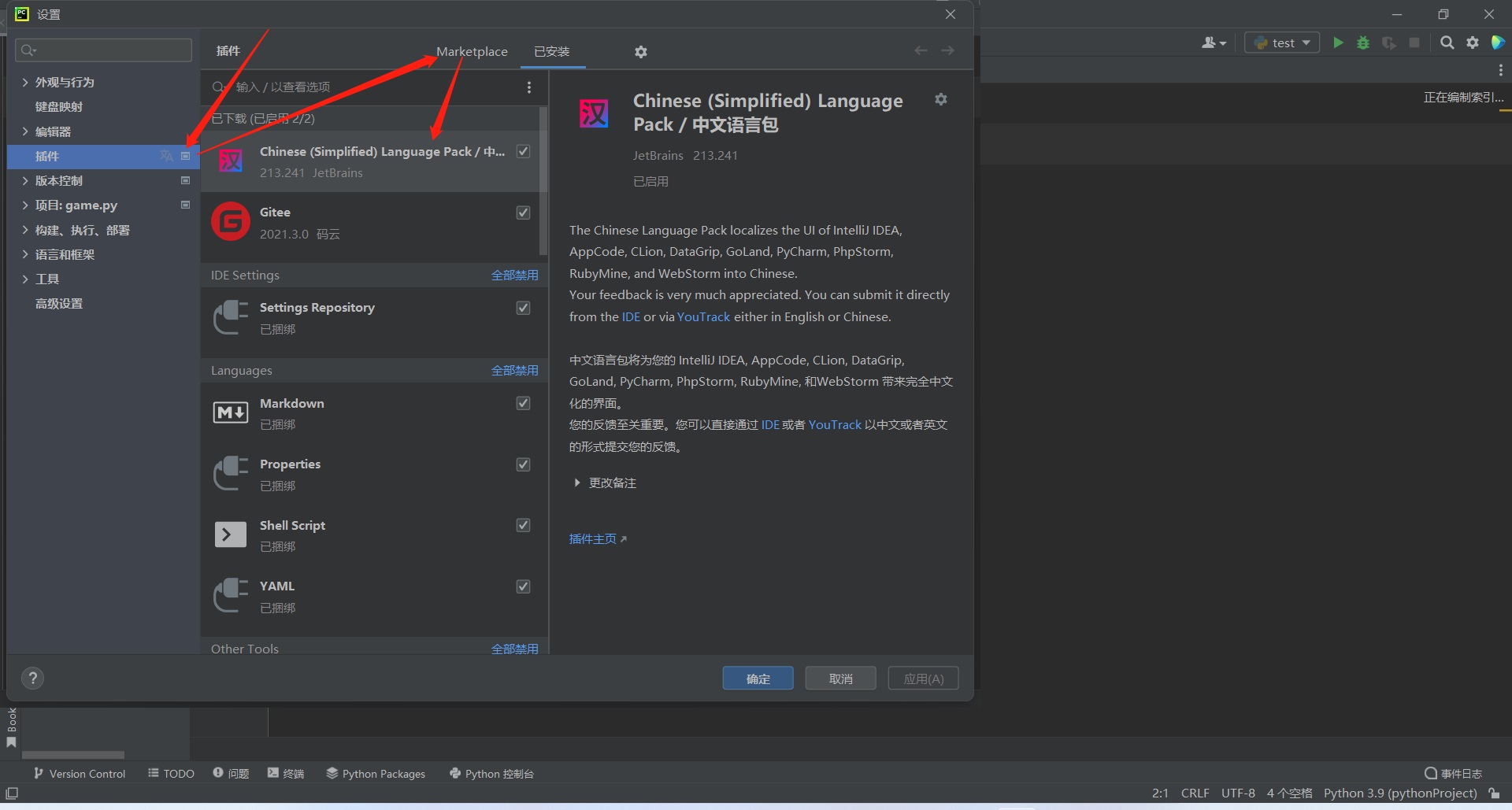This screenshot has height=810, width=1512.
Task: Disable Chinese Language Pack plugin checkbox
Action: tap(523, 151)
